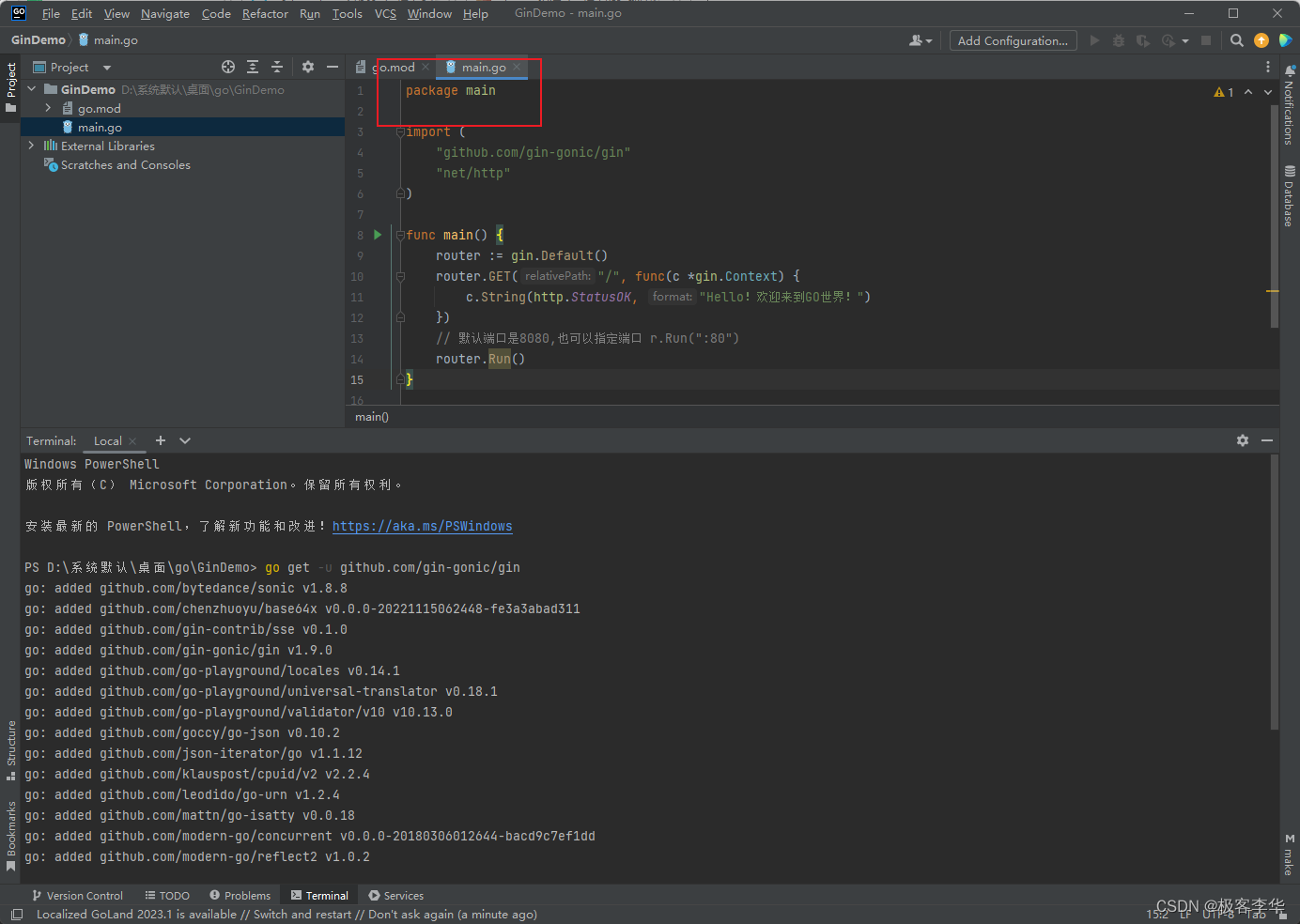Image resolution: width=1300 pixels, height=924 pixels.
Task: Add a new terminal session tab
Action: coord(161,440)
